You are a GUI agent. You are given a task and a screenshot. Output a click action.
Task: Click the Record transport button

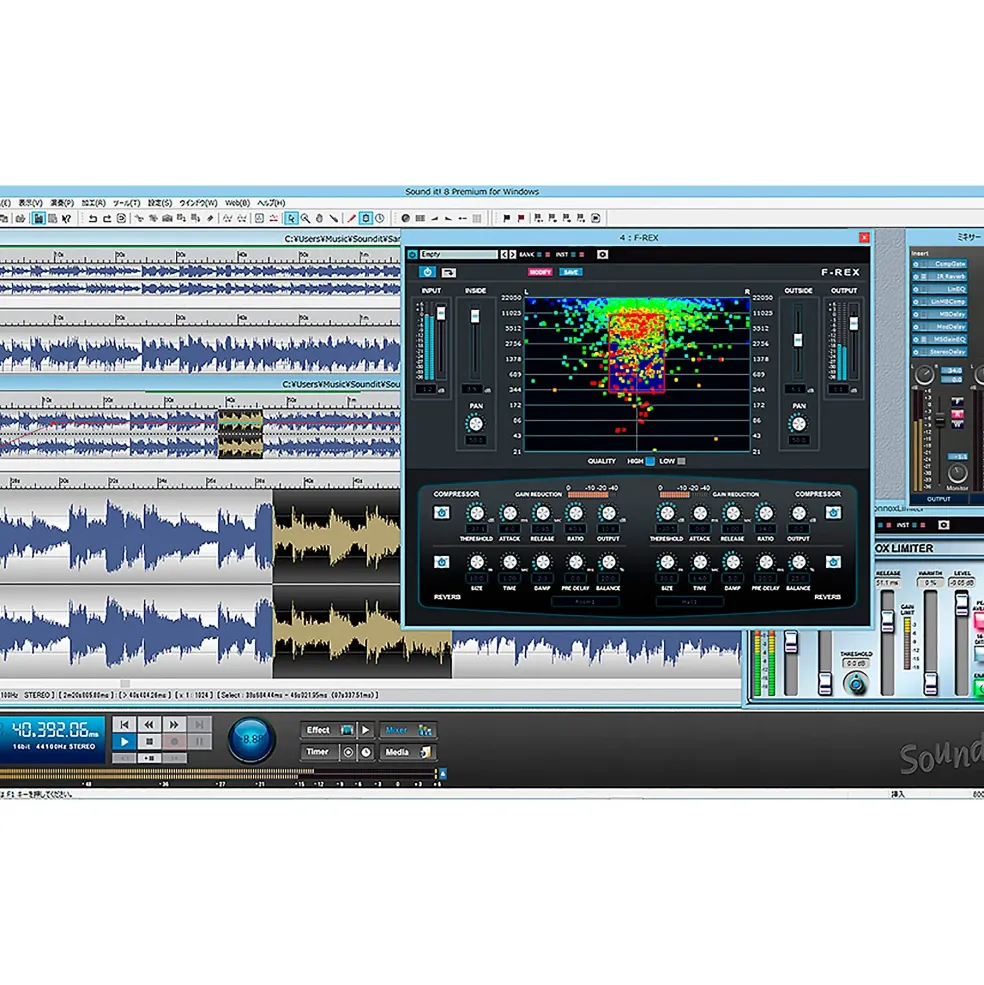pyautogui.click(x=174, y=742)
